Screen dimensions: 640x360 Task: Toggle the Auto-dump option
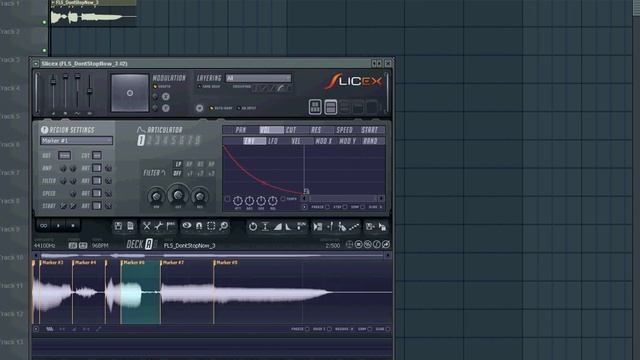point(211,108)
